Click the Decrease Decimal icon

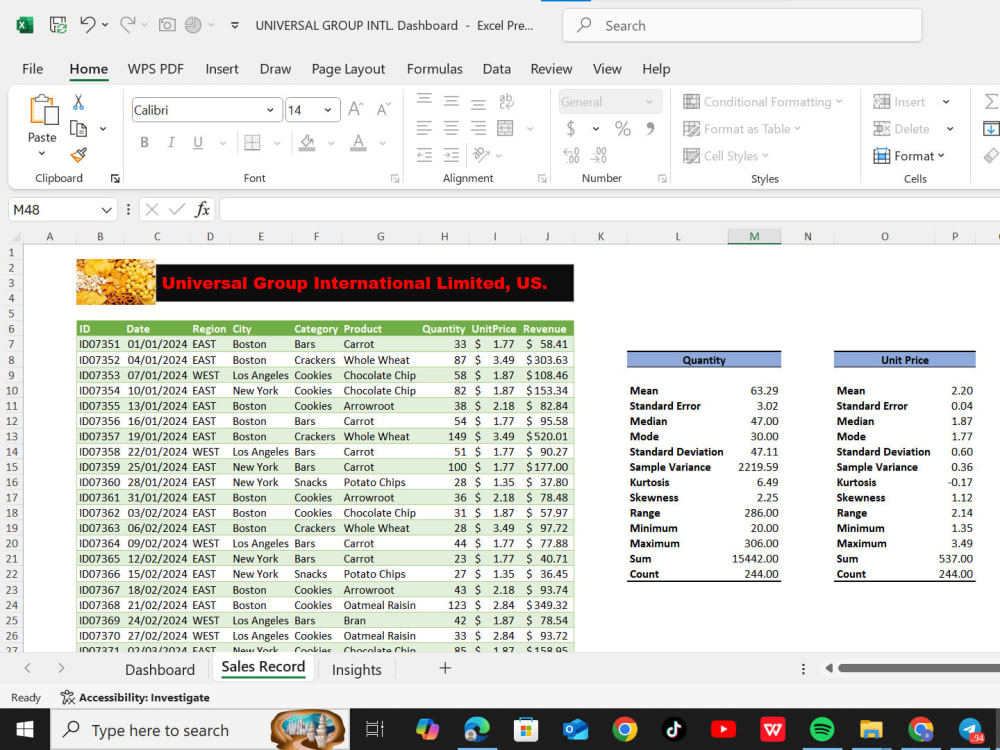[598, 155]
